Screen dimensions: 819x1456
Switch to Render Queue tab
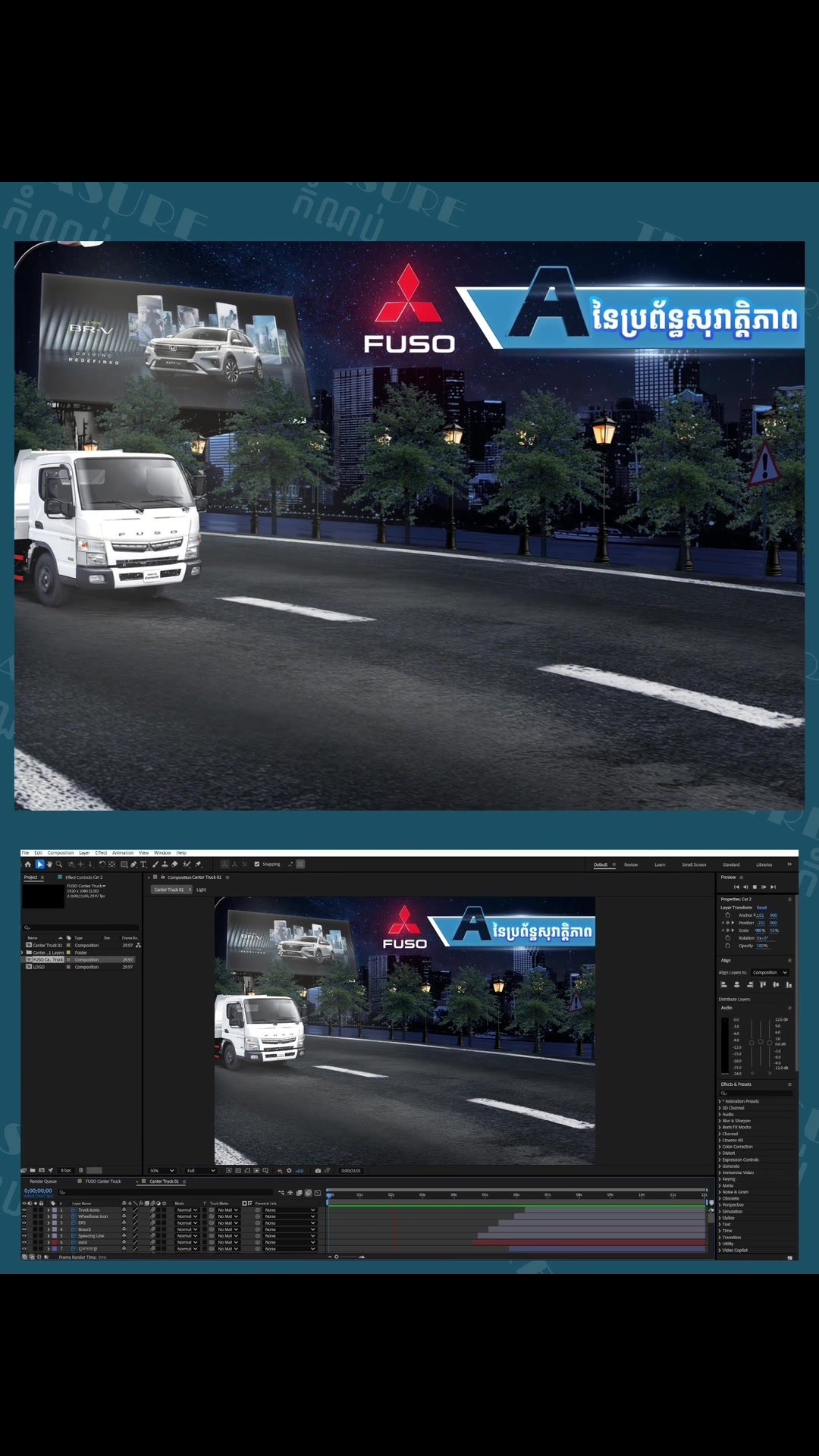(43, 1181)
